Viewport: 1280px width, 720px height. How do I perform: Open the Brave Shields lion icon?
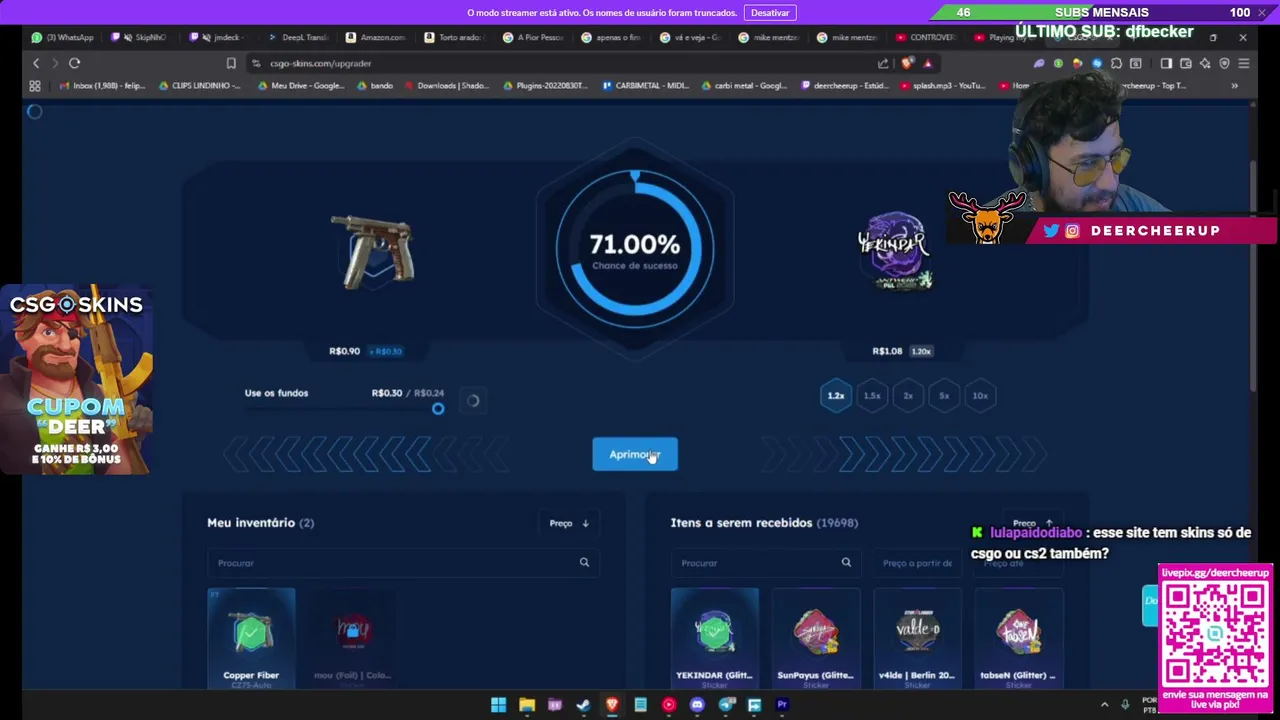click(x=908, y=63)
